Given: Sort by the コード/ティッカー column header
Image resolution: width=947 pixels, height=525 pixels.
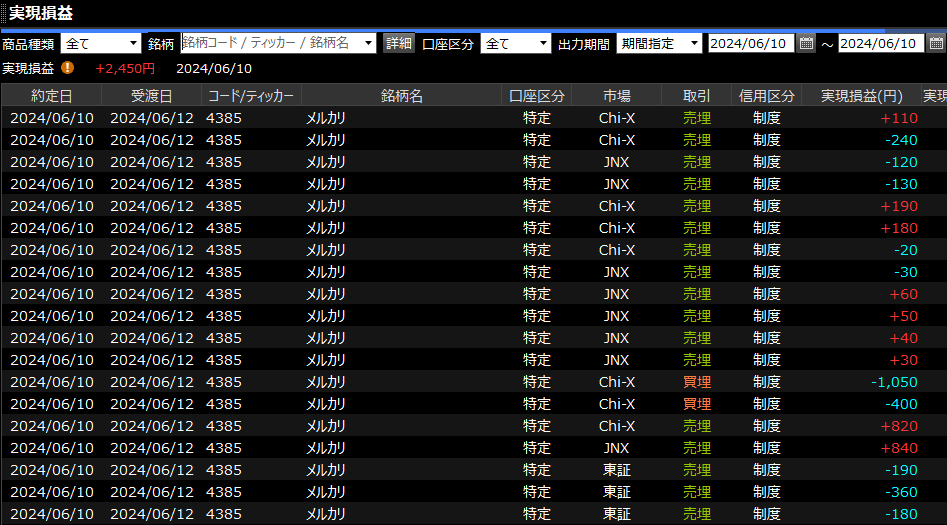Looking at the screenshot, I should (251, 95).
